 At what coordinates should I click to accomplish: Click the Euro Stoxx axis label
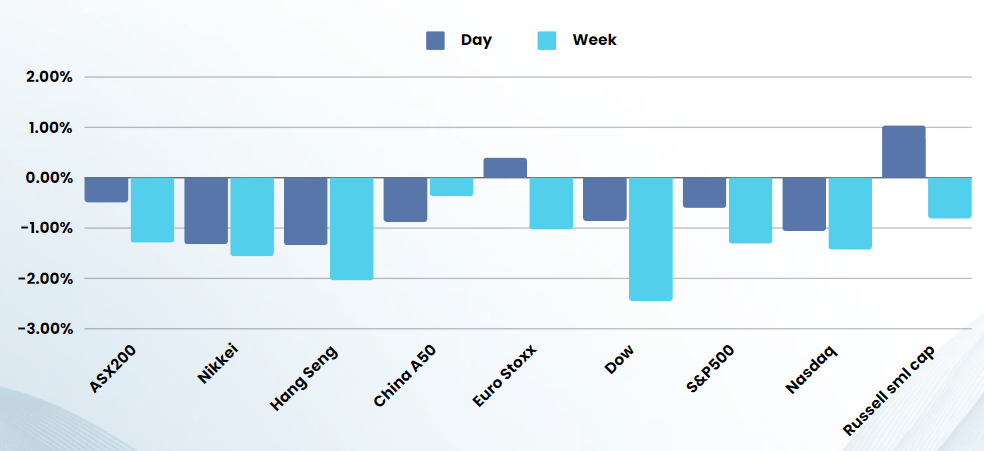pyautogui.click(x=505, y=376)
